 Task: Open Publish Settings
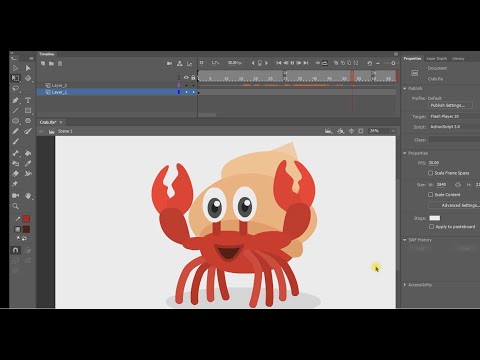coord(451,105)
